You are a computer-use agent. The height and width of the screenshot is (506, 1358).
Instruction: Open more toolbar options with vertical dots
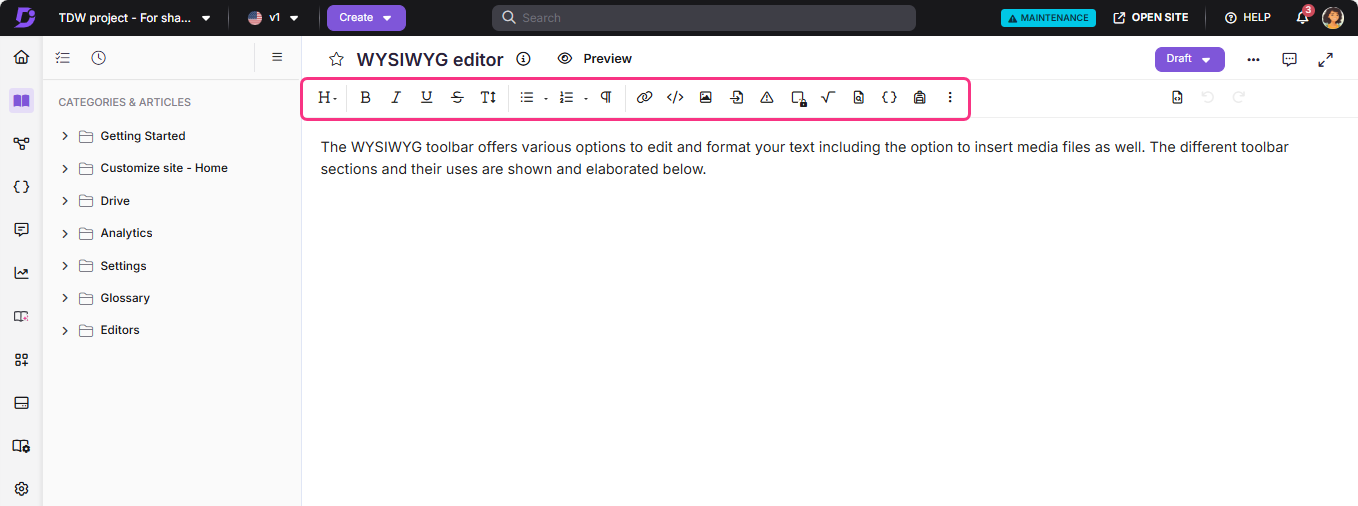pos(950,97)
